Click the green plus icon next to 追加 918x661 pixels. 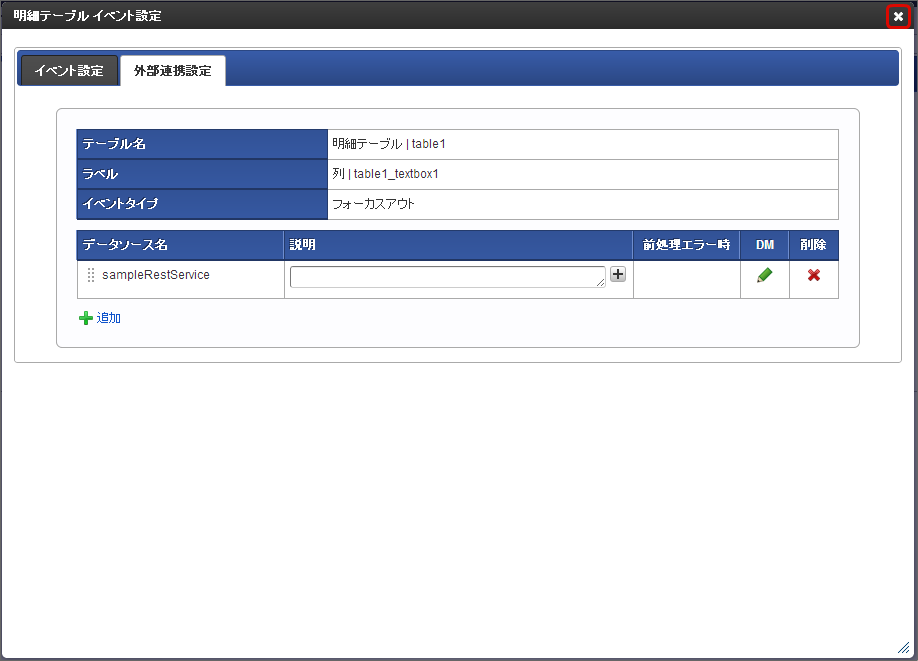coord(86,318)
